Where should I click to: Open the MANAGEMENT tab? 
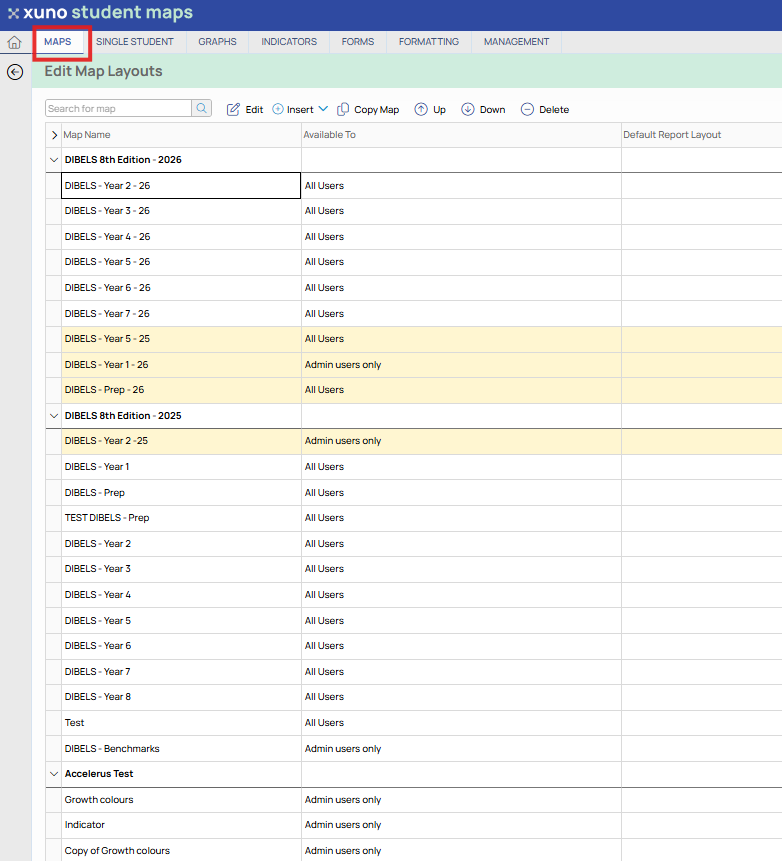click(516, 42)
